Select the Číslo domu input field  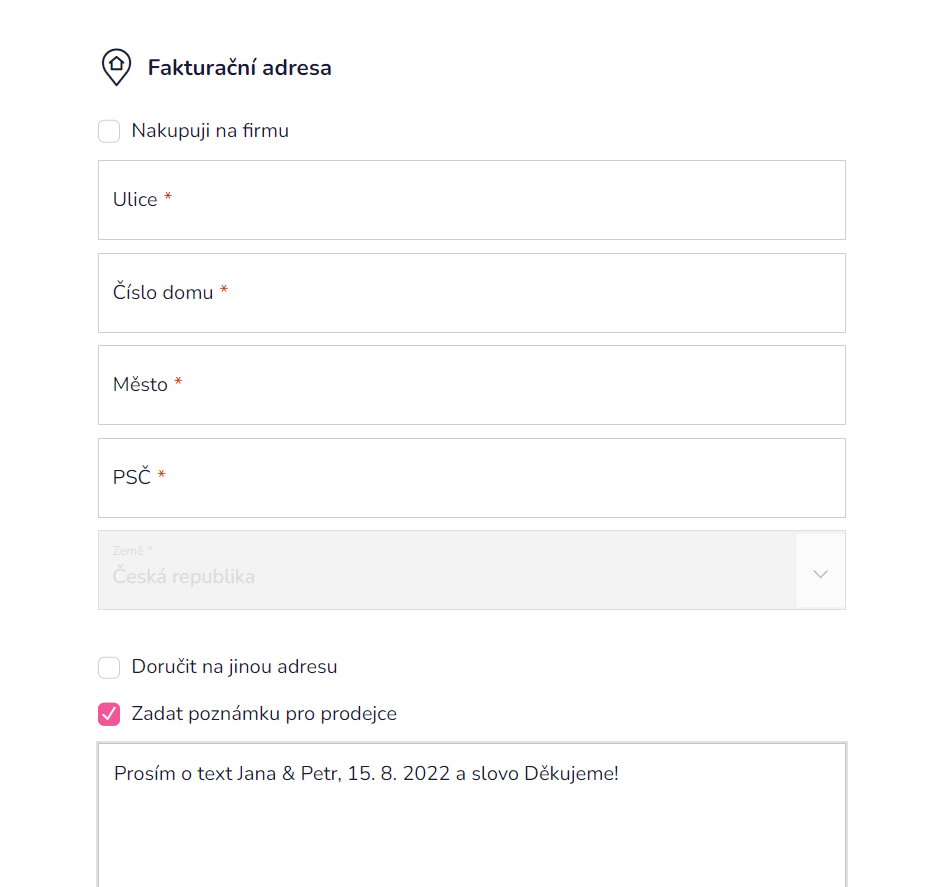472,293
